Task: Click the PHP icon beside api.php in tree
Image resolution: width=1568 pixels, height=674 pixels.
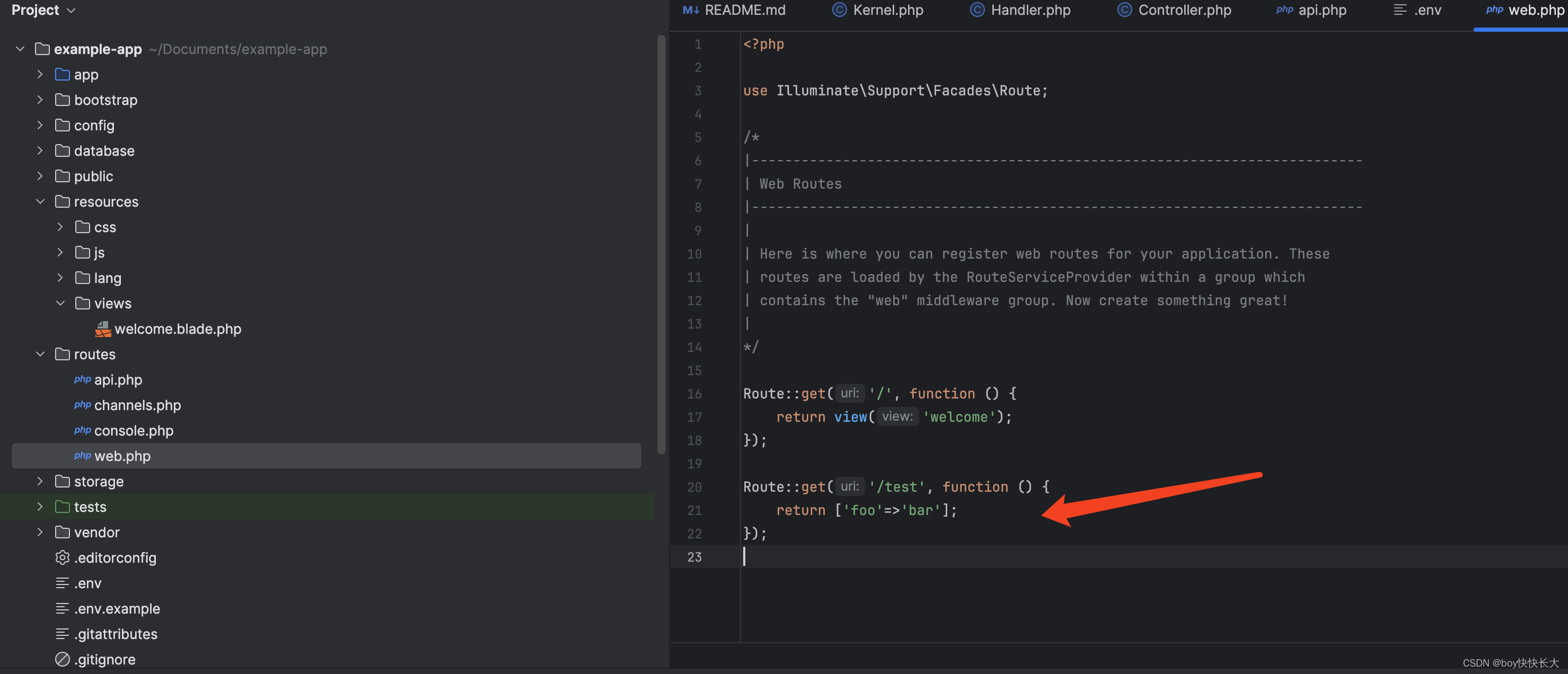Action: (x=82, y=379)
